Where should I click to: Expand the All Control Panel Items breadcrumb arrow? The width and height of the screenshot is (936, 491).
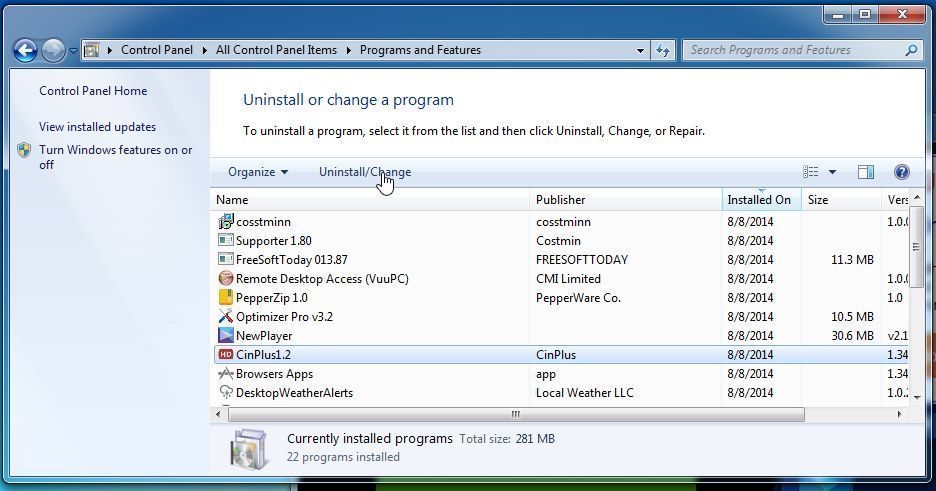tap(348, 50)
